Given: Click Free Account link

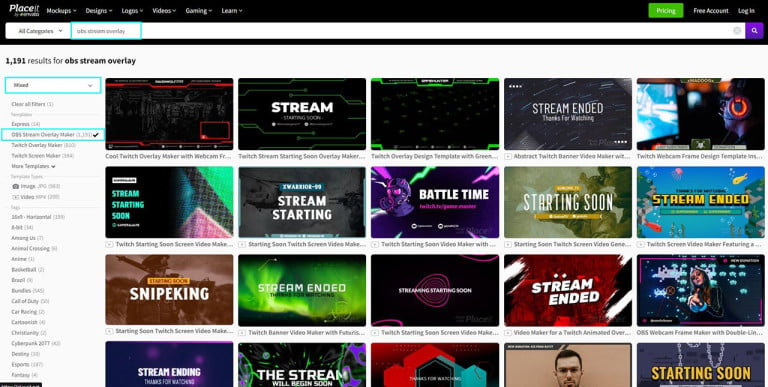Looking at the screenshot, I should click(711, 10).
